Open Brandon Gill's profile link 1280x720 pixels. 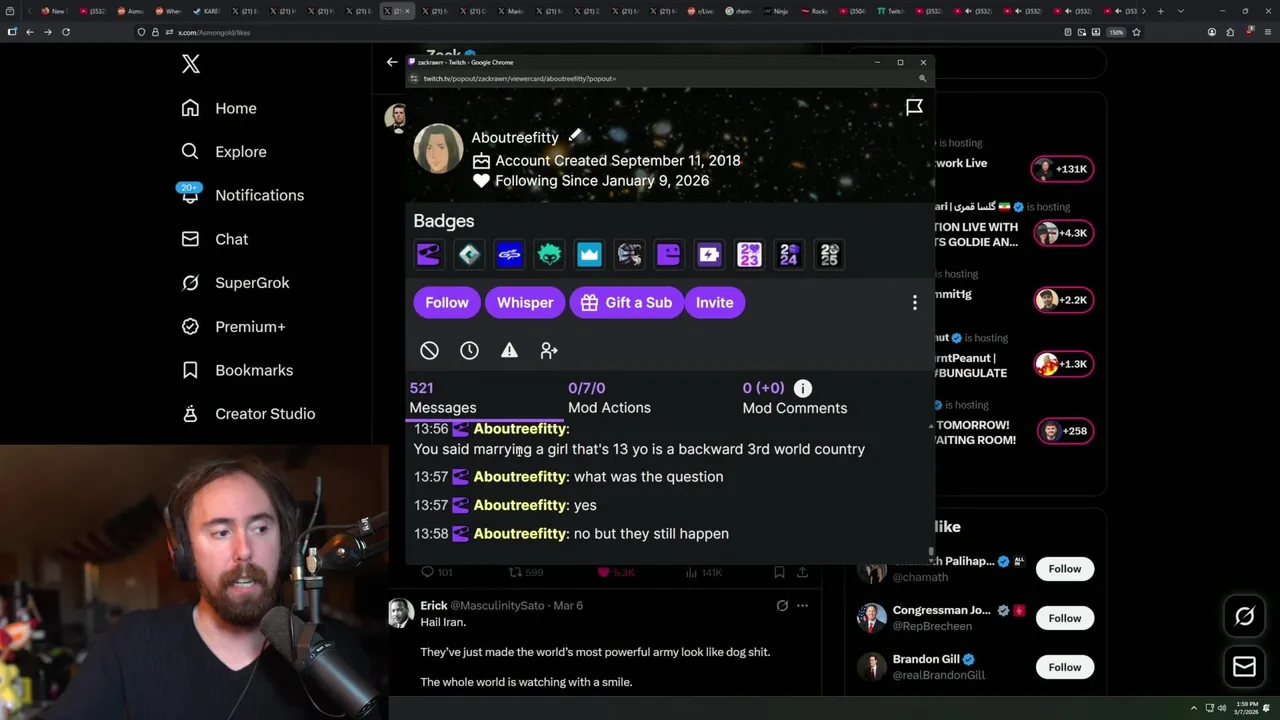click(x=926, y=659)
